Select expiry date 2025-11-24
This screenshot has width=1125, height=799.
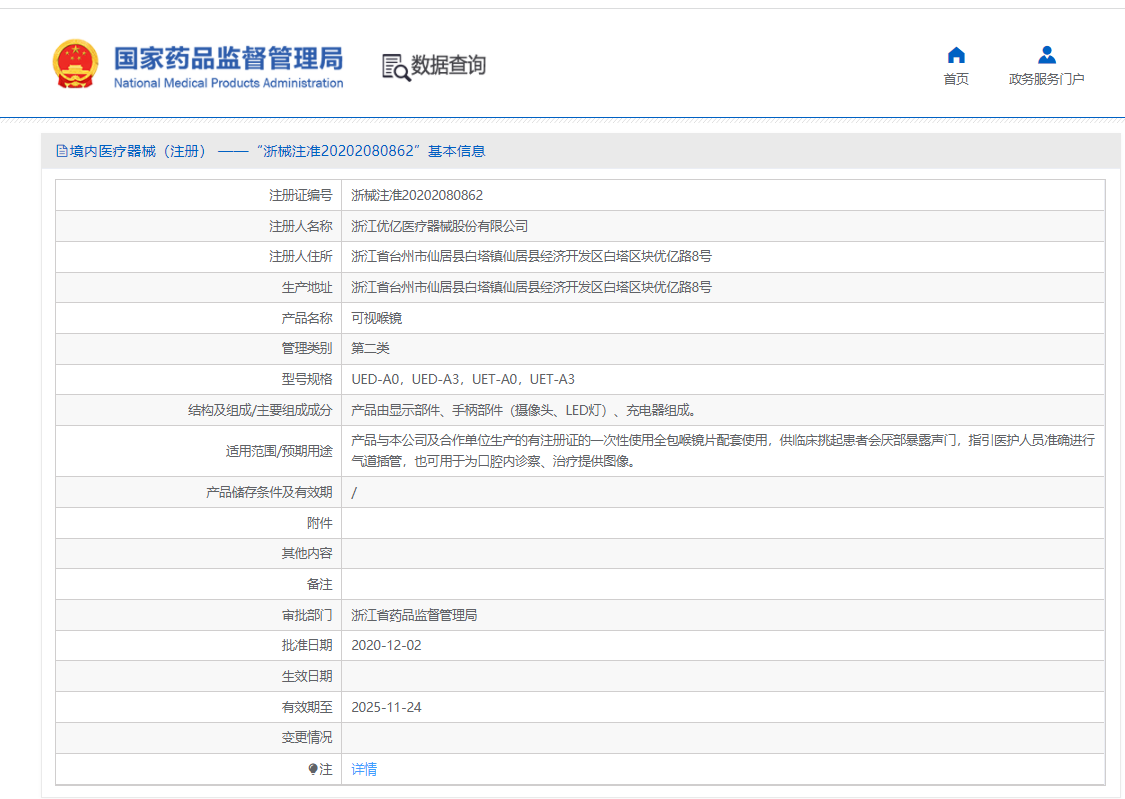point(386,707)
